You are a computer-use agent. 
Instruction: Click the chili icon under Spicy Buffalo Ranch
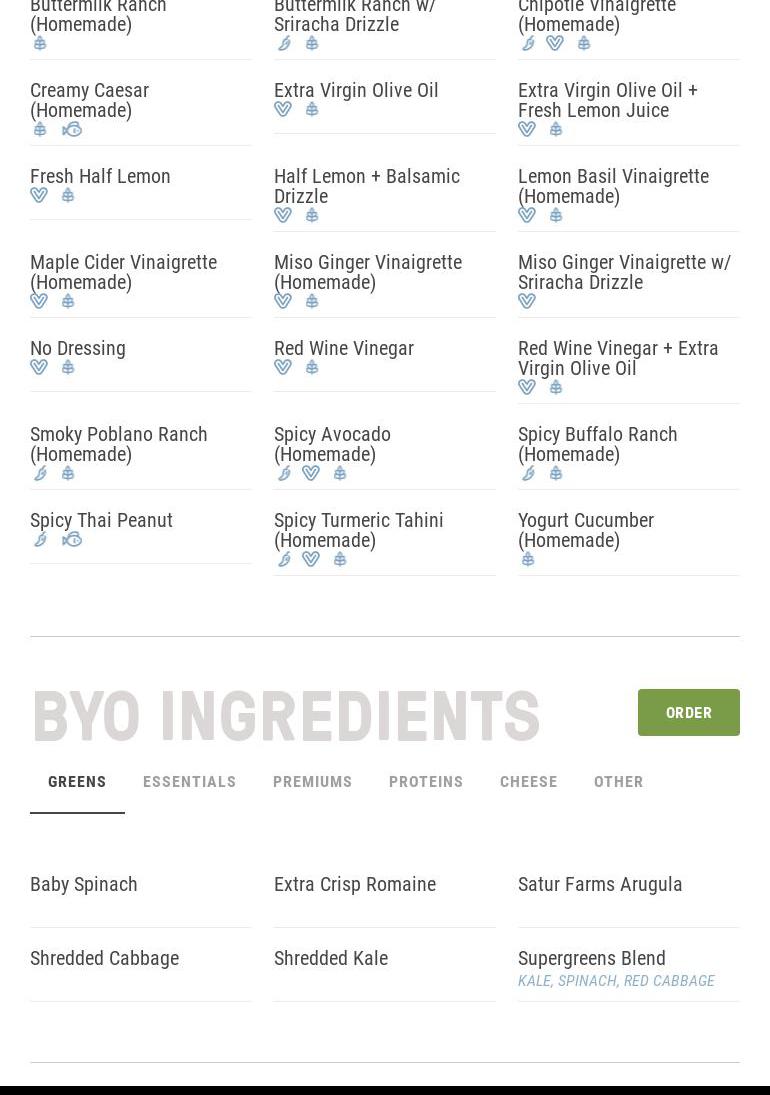coord(528,474)
